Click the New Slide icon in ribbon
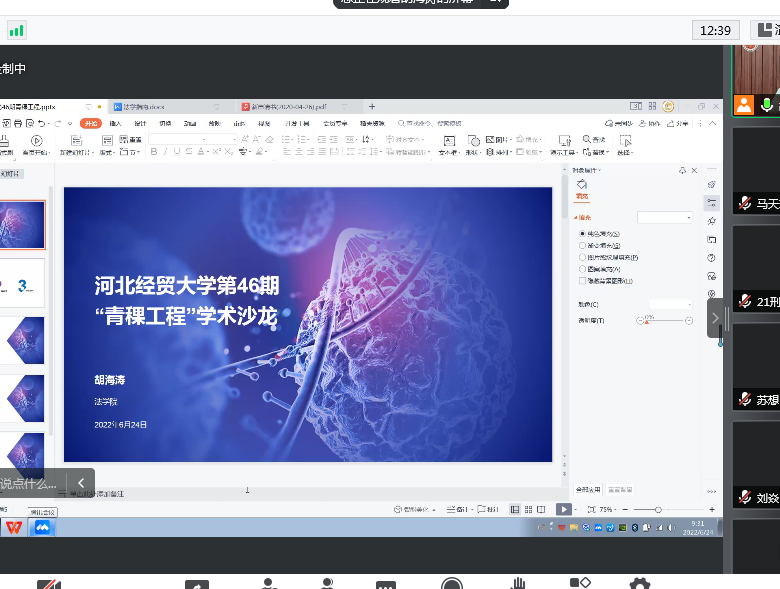The height and width of the screenshot is (589, 780). 76,141
